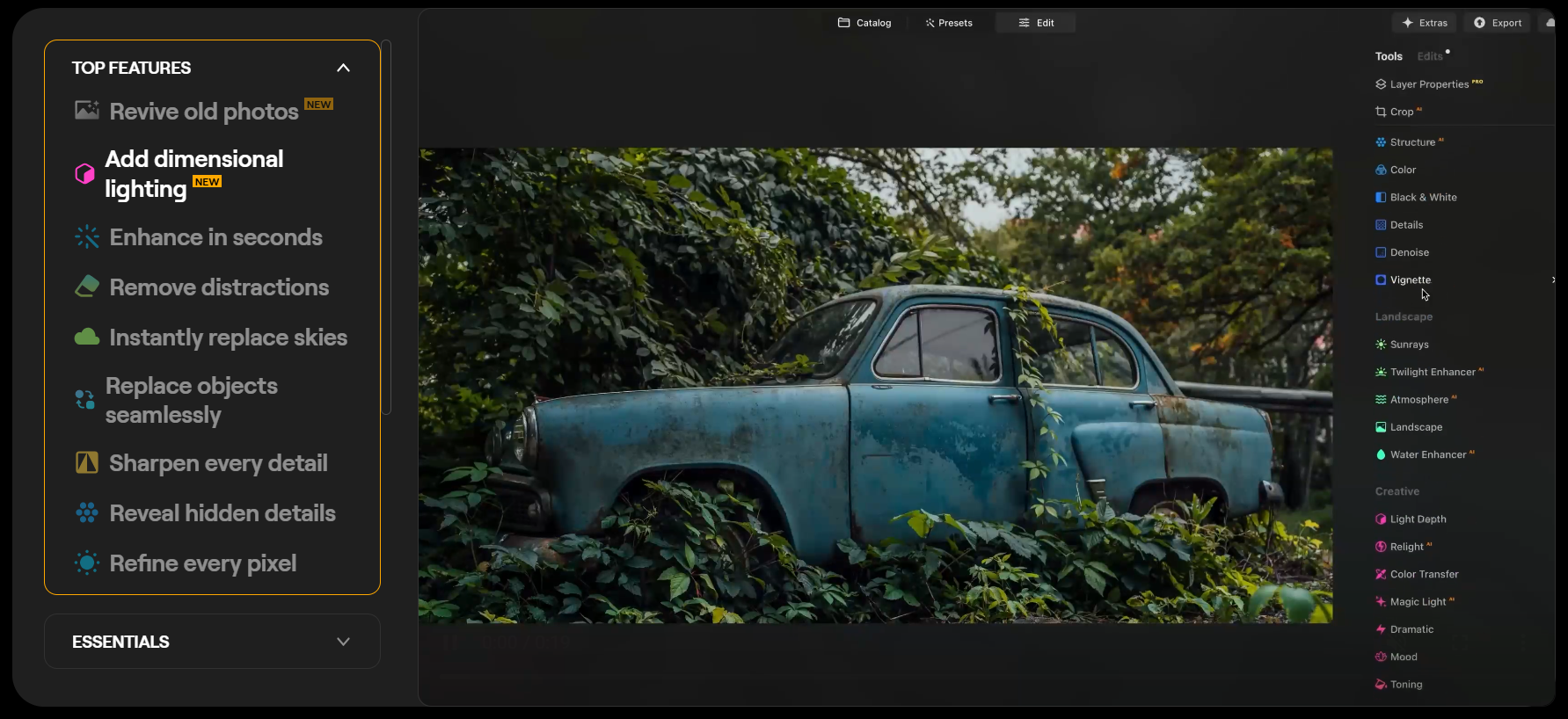The image size is (1568, 719).
Task: Select the Crop tool icon
Action: click(x=1381, y=112)
